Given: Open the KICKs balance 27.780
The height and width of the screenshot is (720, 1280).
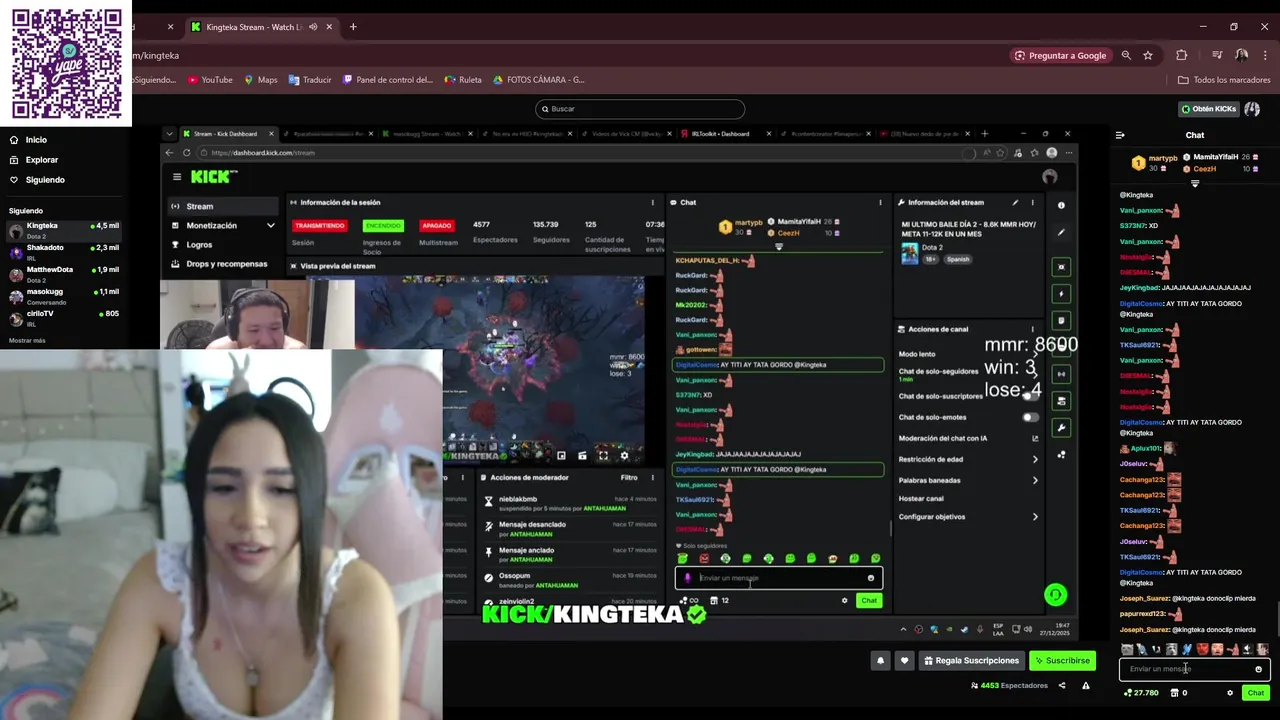Looking at the screenshot, I should click(1141, 693).
